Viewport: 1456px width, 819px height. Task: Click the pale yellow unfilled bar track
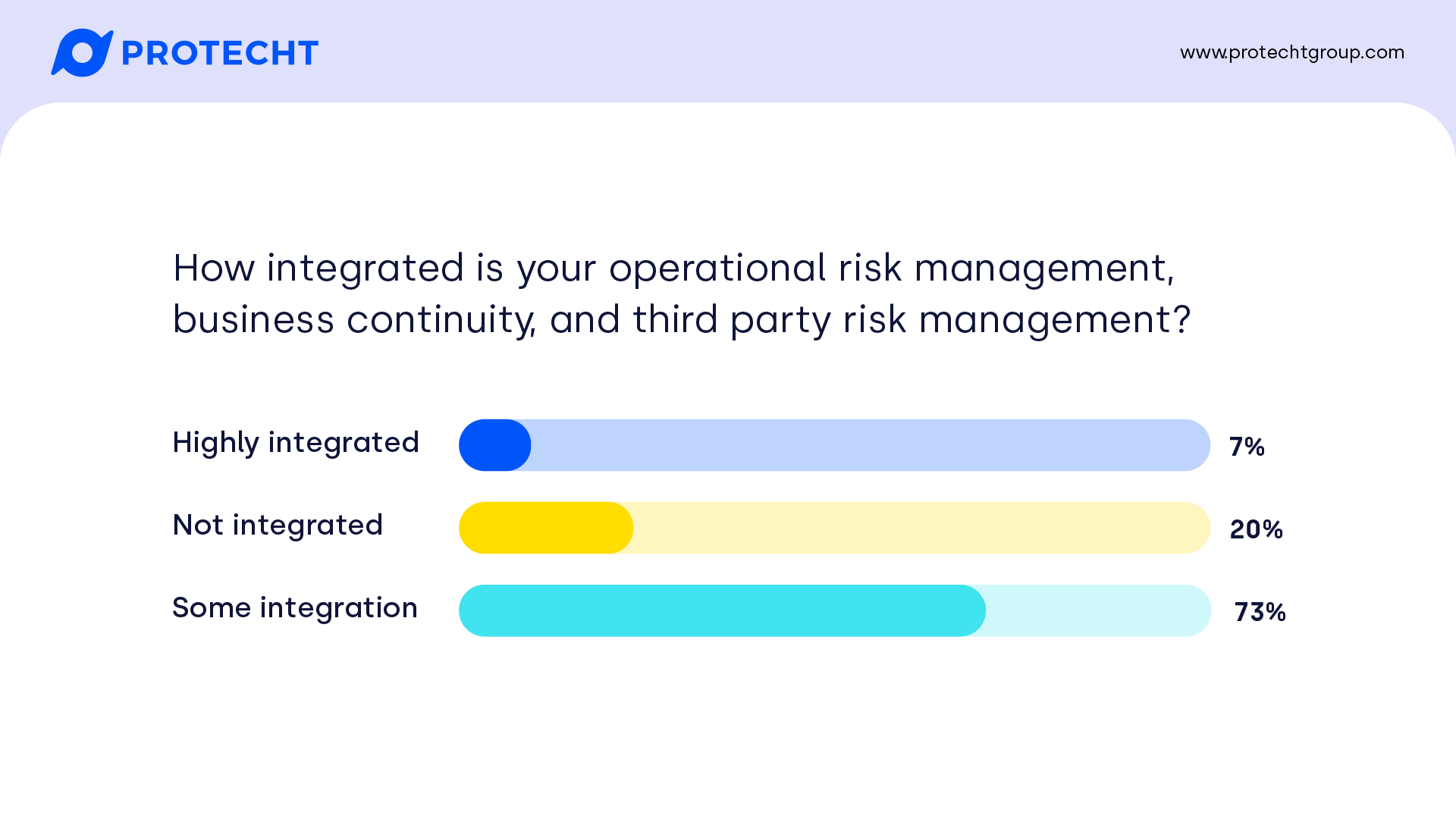pyautogui.click(x=921, y=528)
